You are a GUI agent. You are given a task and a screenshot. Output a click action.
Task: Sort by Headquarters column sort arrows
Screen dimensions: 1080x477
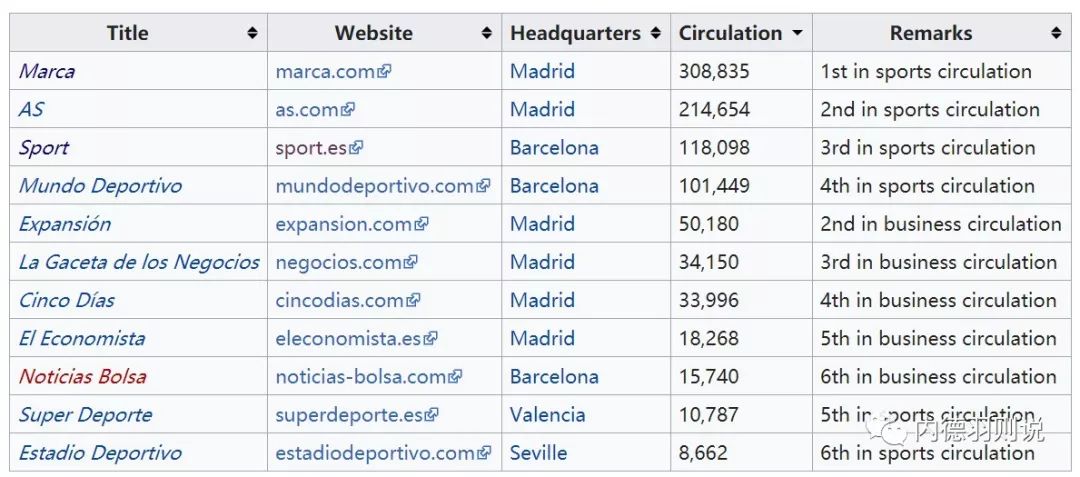pyautogui.click(x=656, y=33)
